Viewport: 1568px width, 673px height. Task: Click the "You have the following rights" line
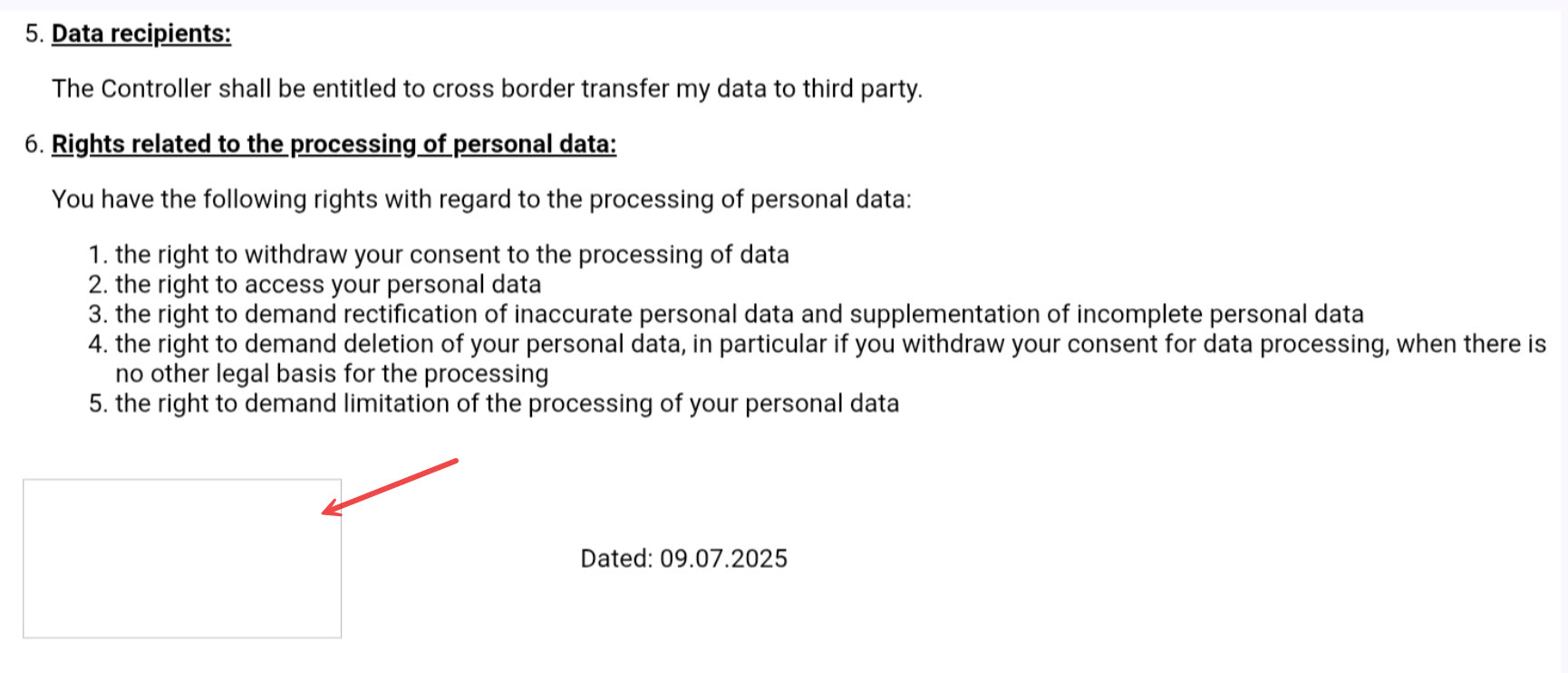point(481,200)
